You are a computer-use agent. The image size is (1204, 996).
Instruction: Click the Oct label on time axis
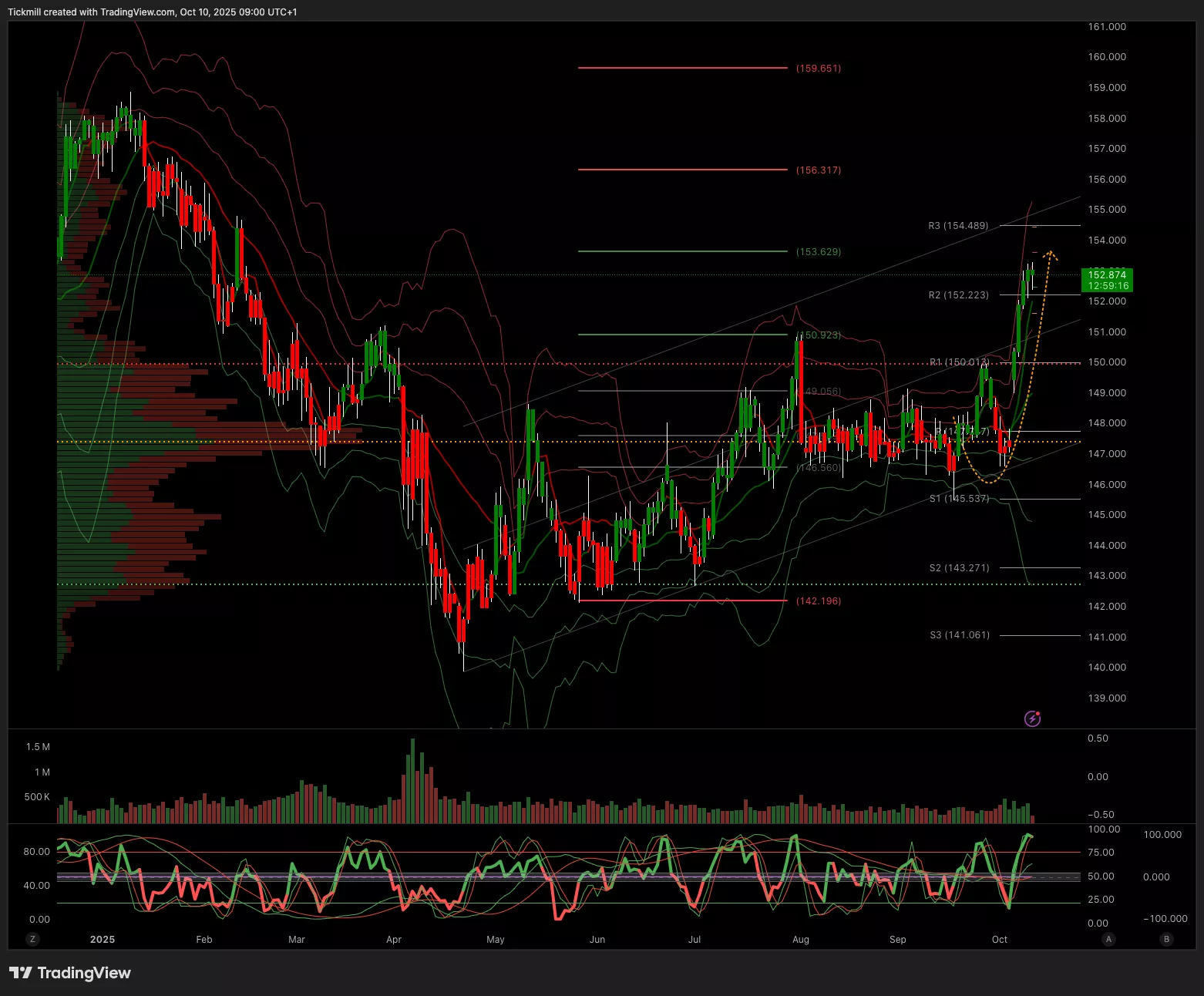[999, 940]
